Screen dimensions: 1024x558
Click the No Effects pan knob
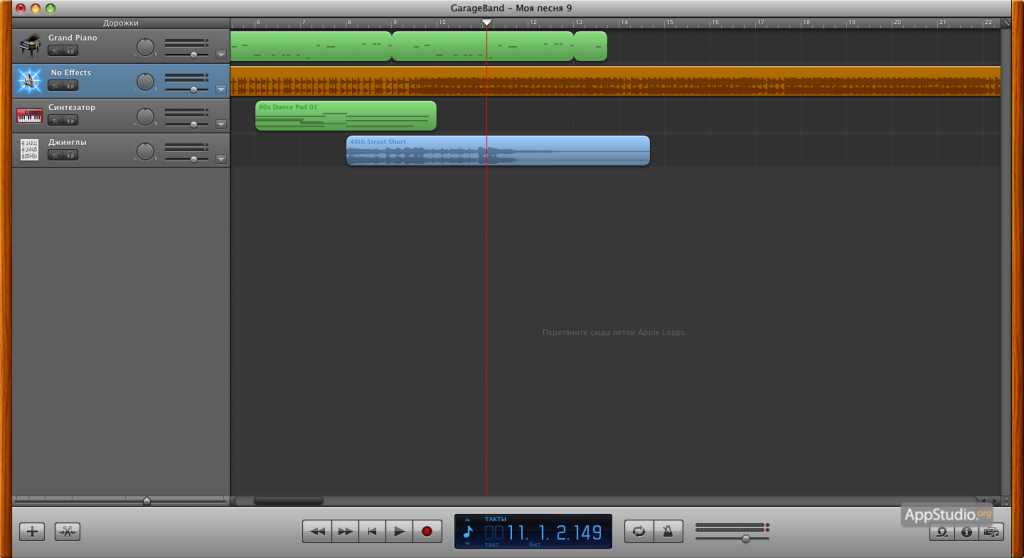coord(145,82)
